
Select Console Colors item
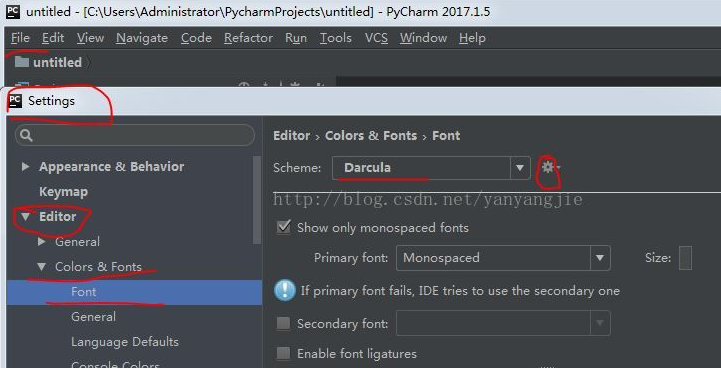click(x=115, y=364)
